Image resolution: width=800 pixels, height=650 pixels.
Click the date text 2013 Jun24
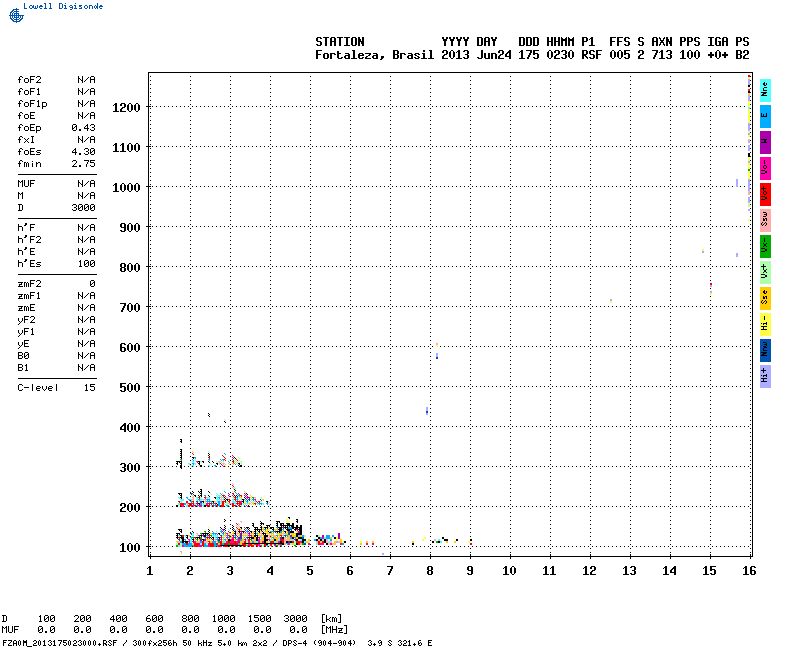point(476,55)
